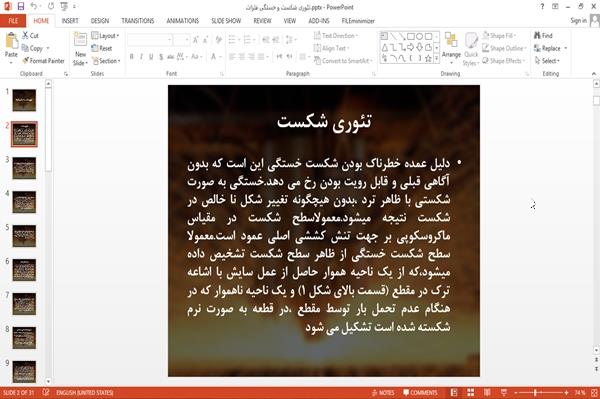Collapse the ribbon with the arrow
Viewport: 600px width, 399px height.
tap(594, 73)
